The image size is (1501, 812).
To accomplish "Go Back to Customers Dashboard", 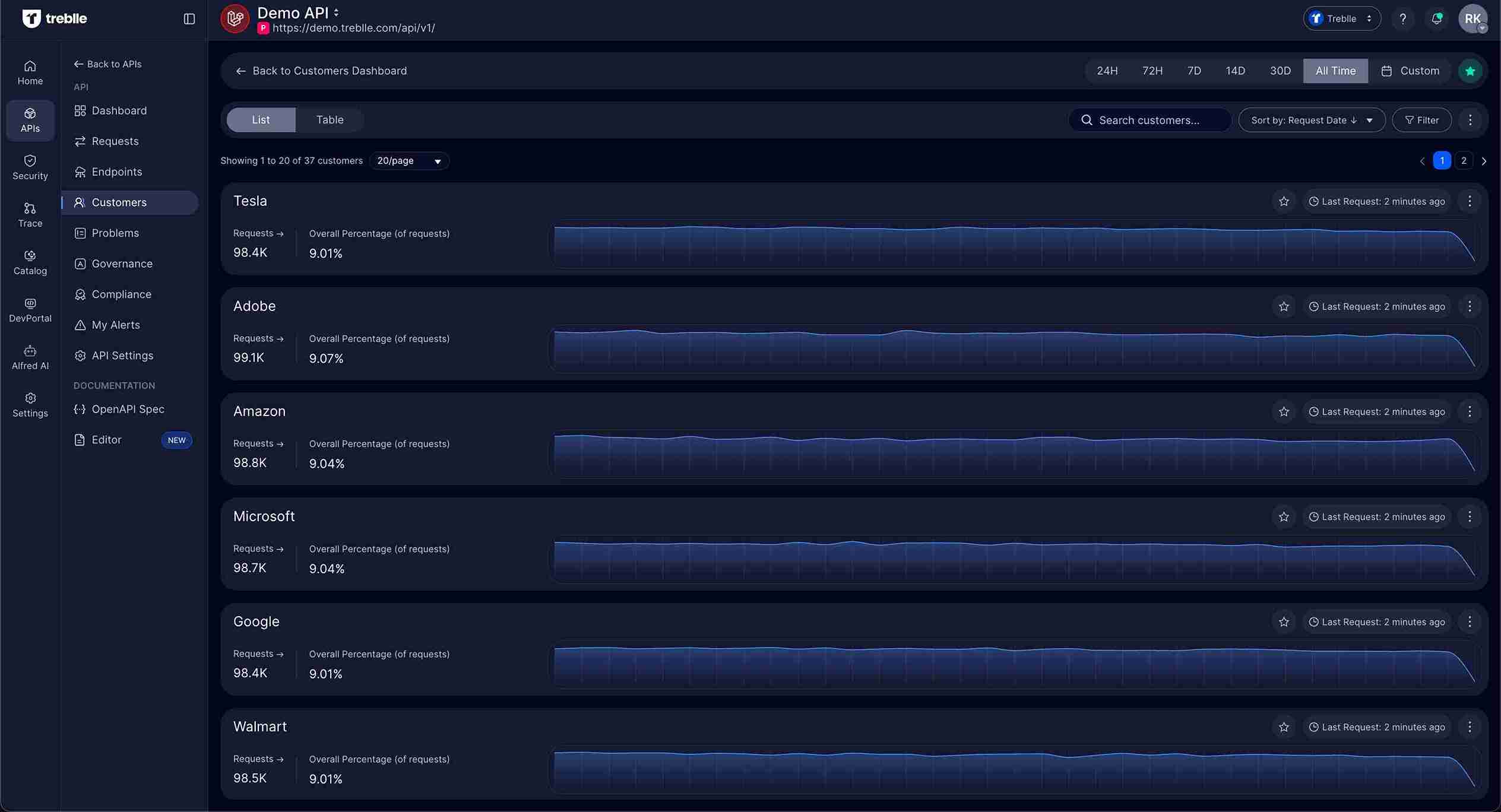I will pyautogui.click(x=322, y=71).
